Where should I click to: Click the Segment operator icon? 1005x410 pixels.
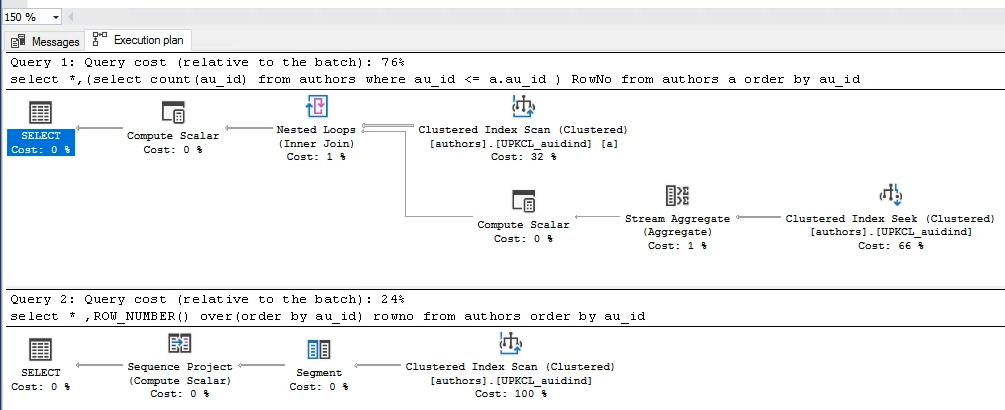click(319, 350)
